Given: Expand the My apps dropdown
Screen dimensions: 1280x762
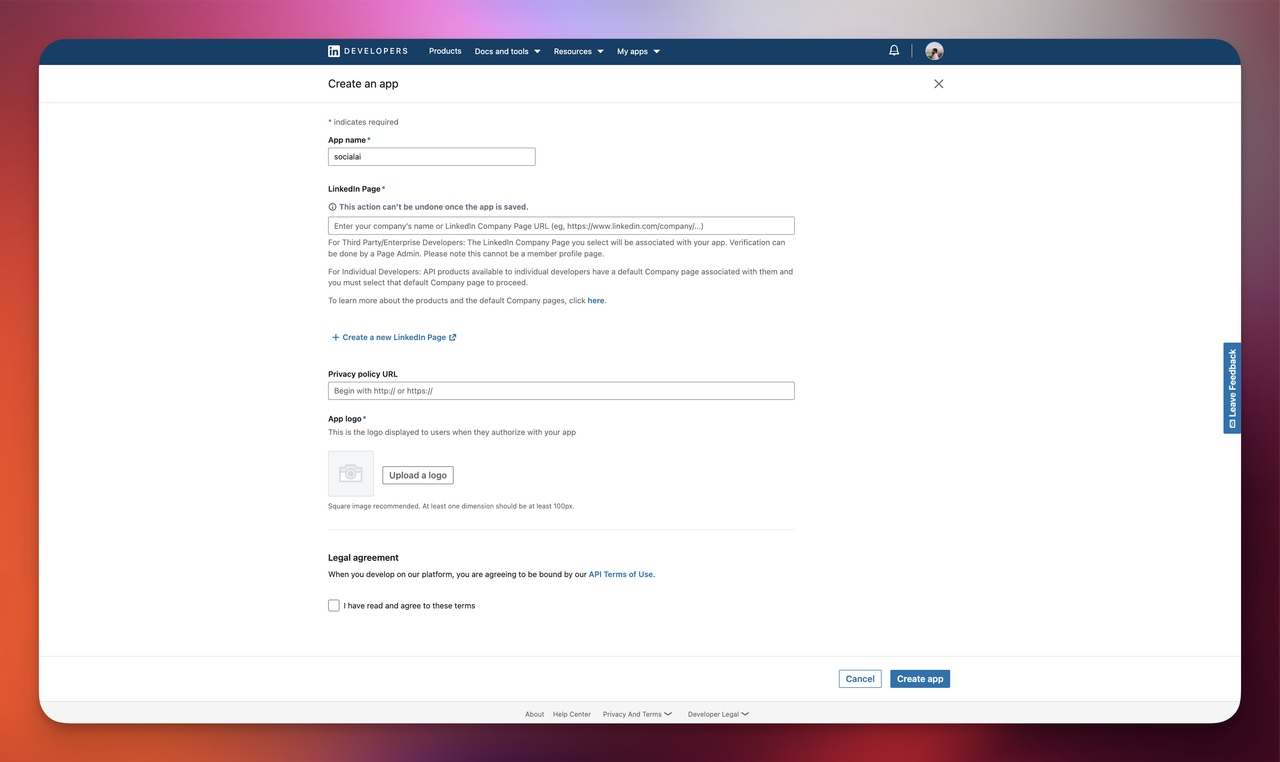Looking at the screenshot, I should tap(638, 51).
